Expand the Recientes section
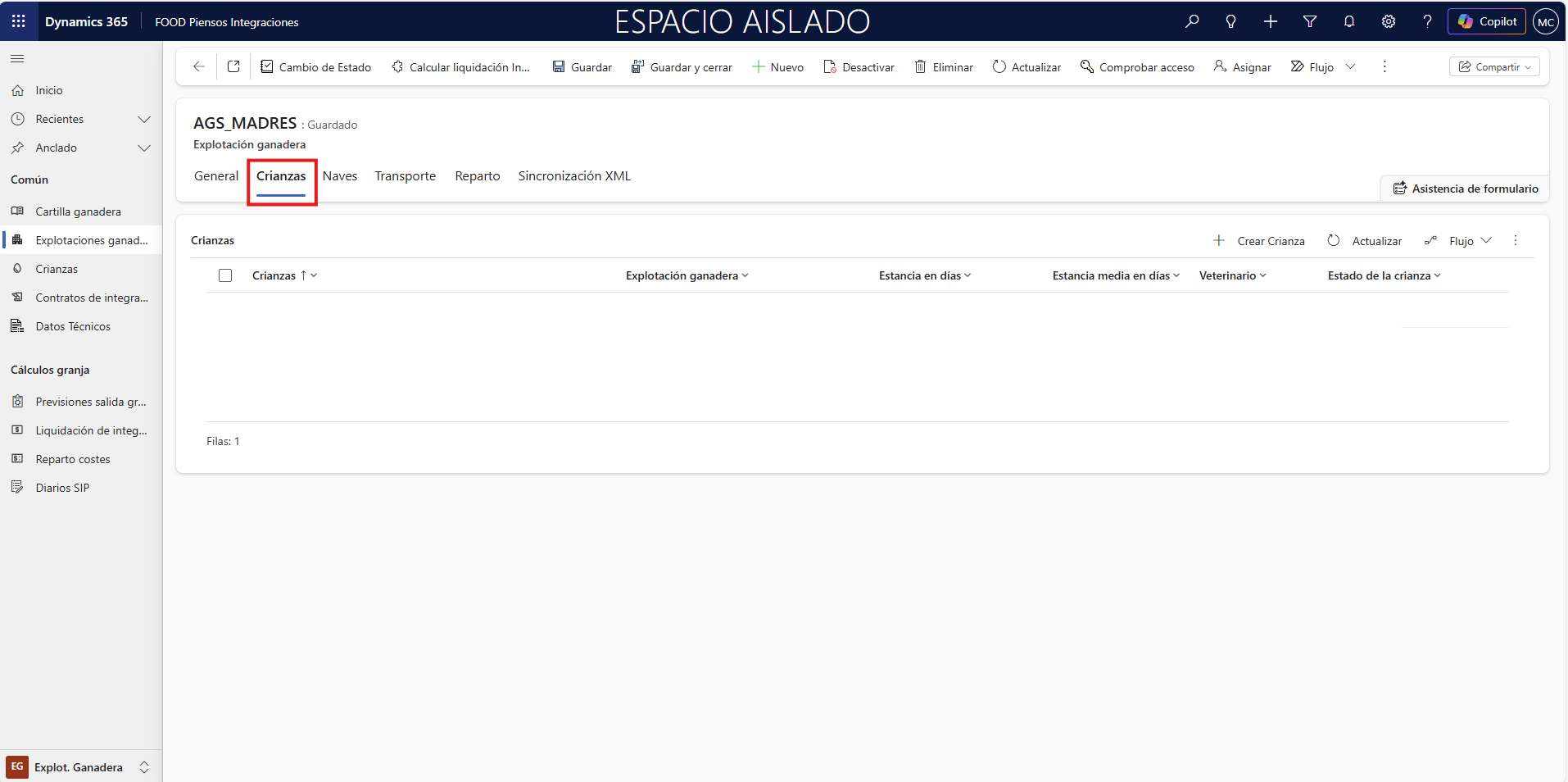This screenshot has width=1568, height=782. click(144, 119)
